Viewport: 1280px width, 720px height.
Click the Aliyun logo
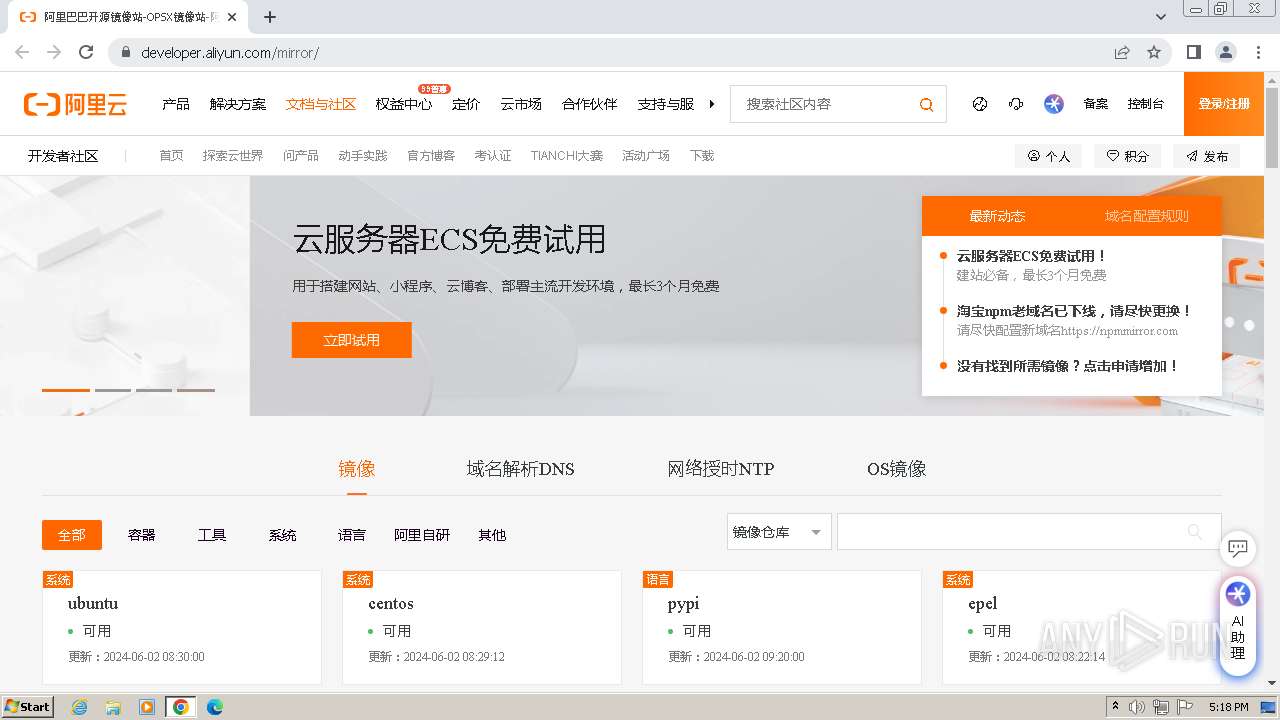tap(75, 104)
